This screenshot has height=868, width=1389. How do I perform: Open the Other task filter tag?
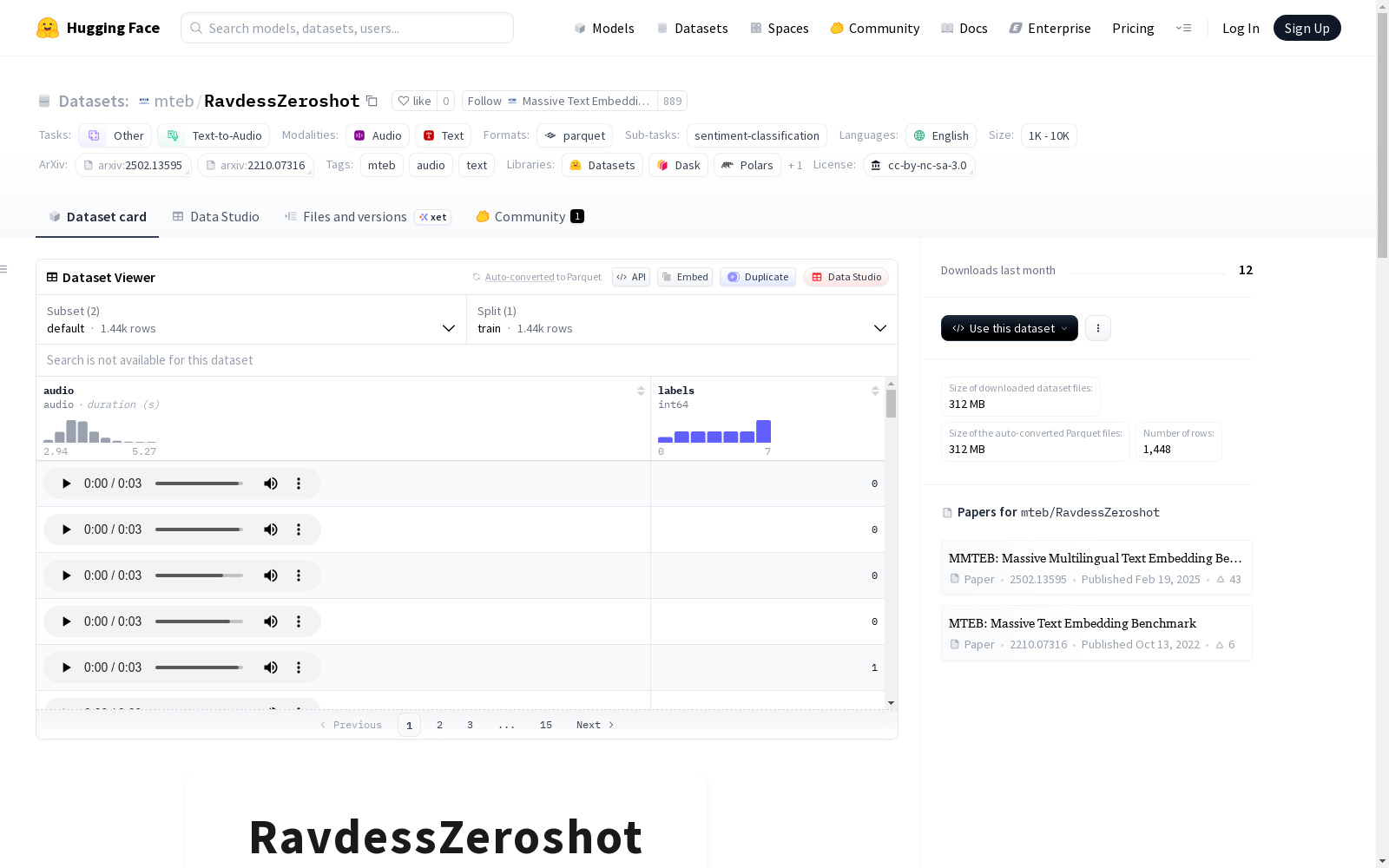(x=115, y=135)
